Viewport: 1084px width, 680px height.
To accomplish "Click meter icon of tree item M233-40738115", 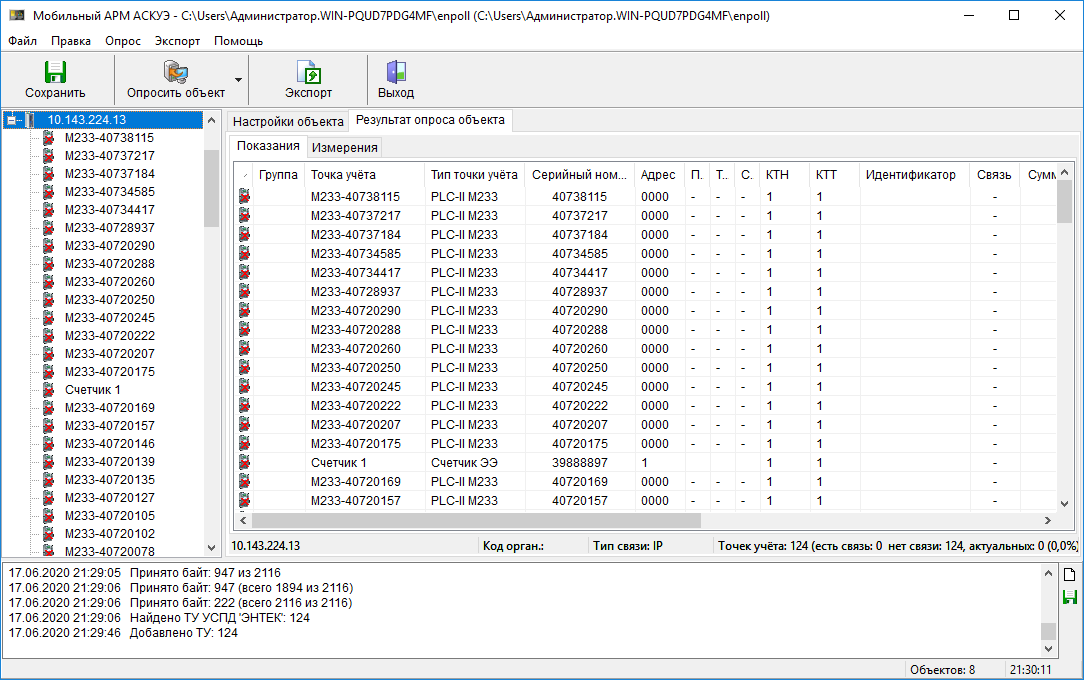I will [x=48, y=138].
